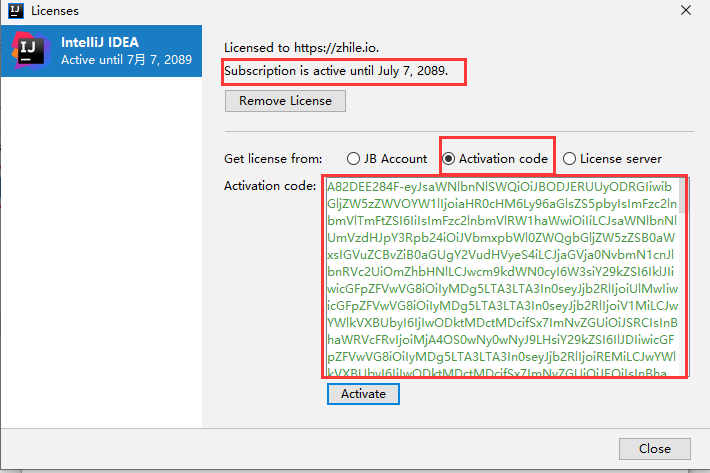Viewport: 710px width, 473px height.
Task: Select the Activation code radio option
Action: point(495,159)
